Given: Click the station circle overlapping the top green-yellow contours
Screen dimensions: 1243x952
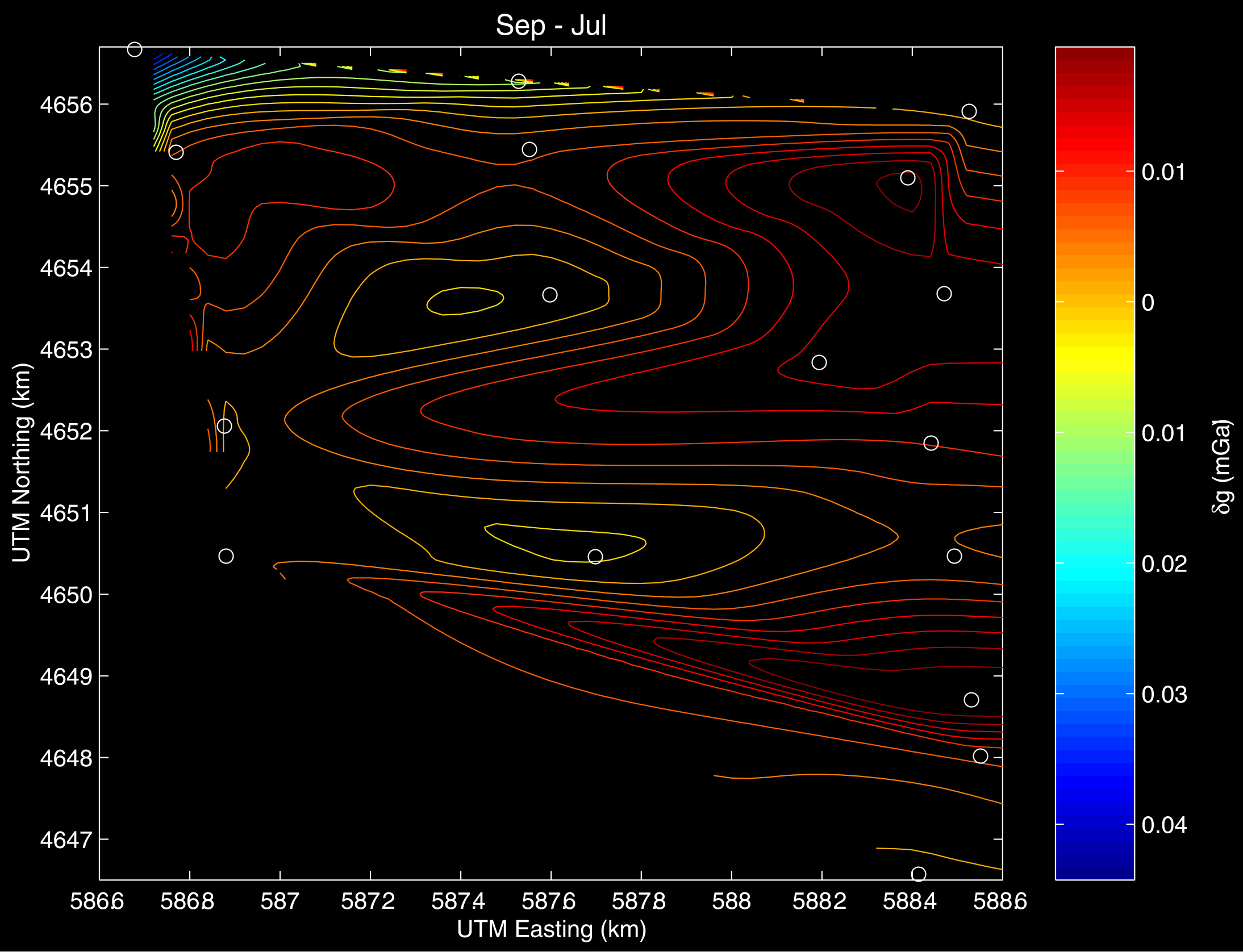Looking at the screenshot, I should pyautogui.click(x=518, y=81).
